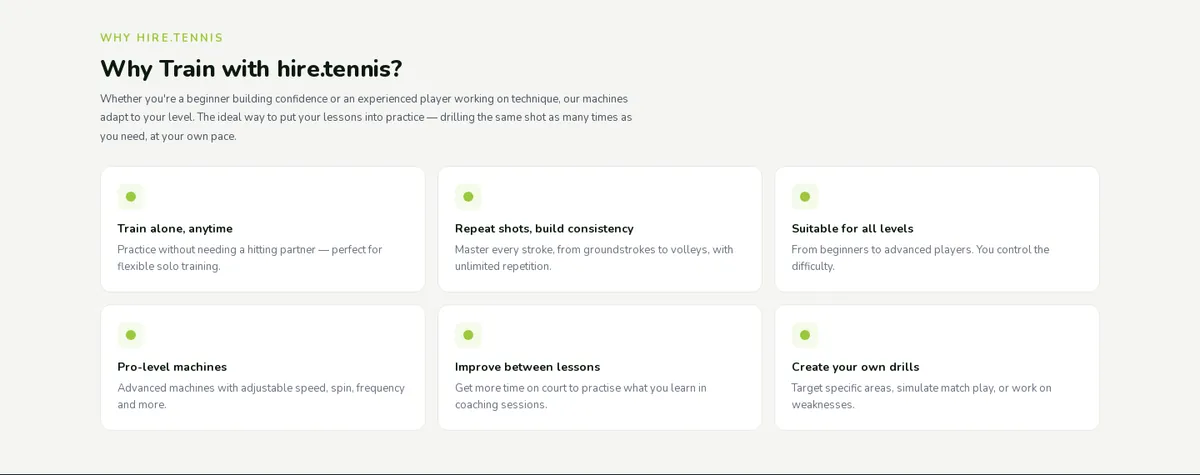Image resolution: width=1200 pixels, height=475 pixels.
Task: Click description 'From beginners to advanced players'
Action: tap(920, 258)
